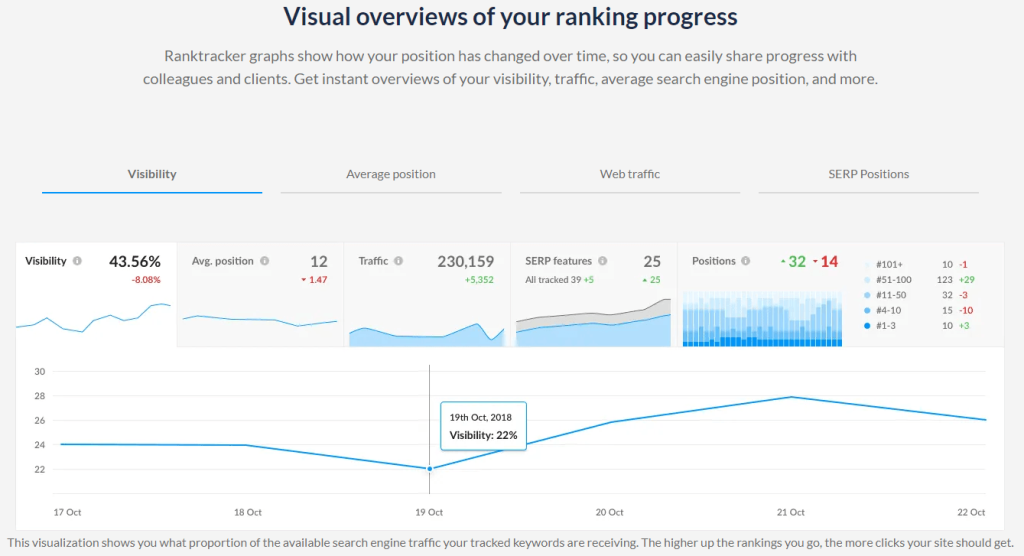The width and height of the screenshot is (1024, 556).
Task: Select the Web traffic tab
Action: (629, 174)
